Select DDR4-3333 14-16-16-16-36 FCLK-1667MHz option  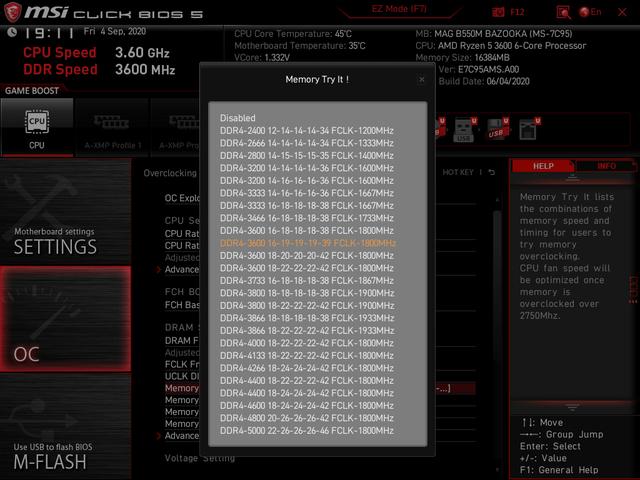(307, 193)
